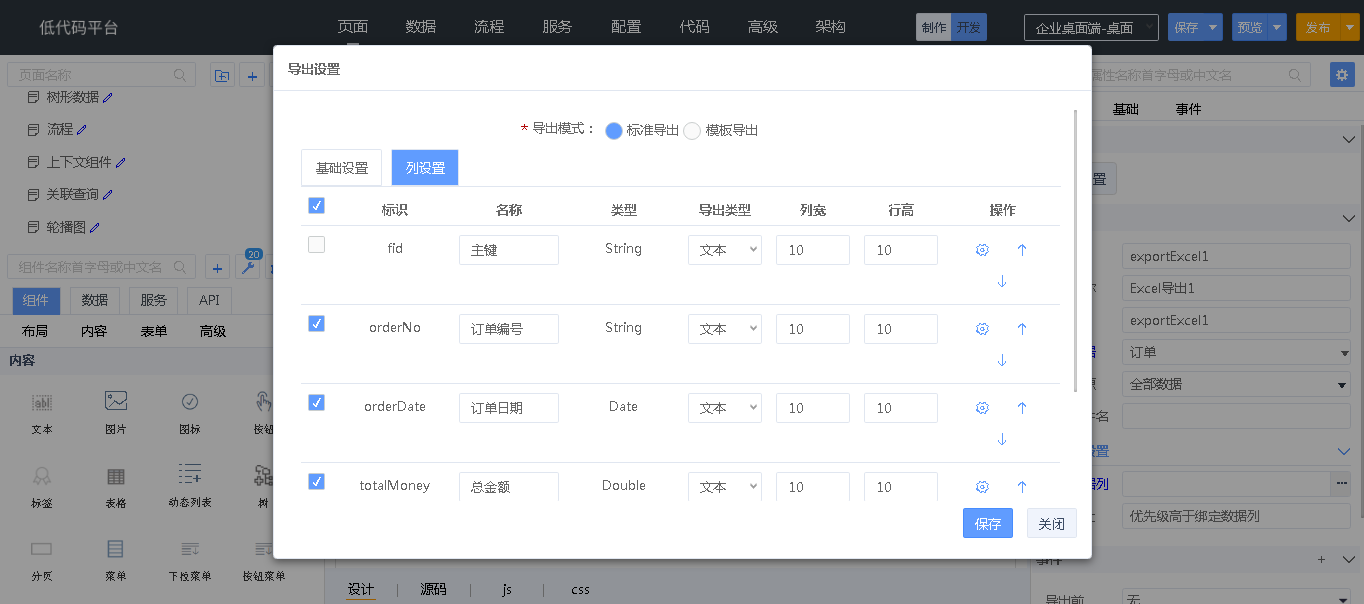Open the Data menu in top navigation
1364x604 pixels.
coord(421,27)
